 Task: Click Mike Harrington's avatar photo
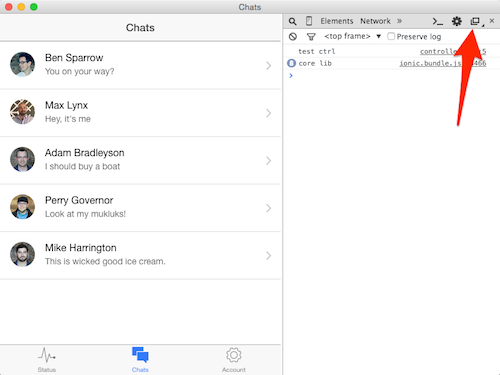(x=22, y=254)
